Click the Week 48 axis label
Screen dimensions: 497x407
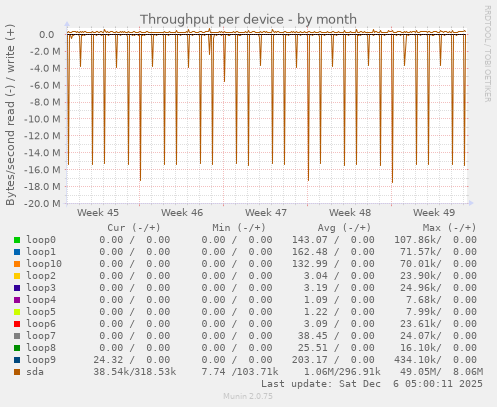350,213
